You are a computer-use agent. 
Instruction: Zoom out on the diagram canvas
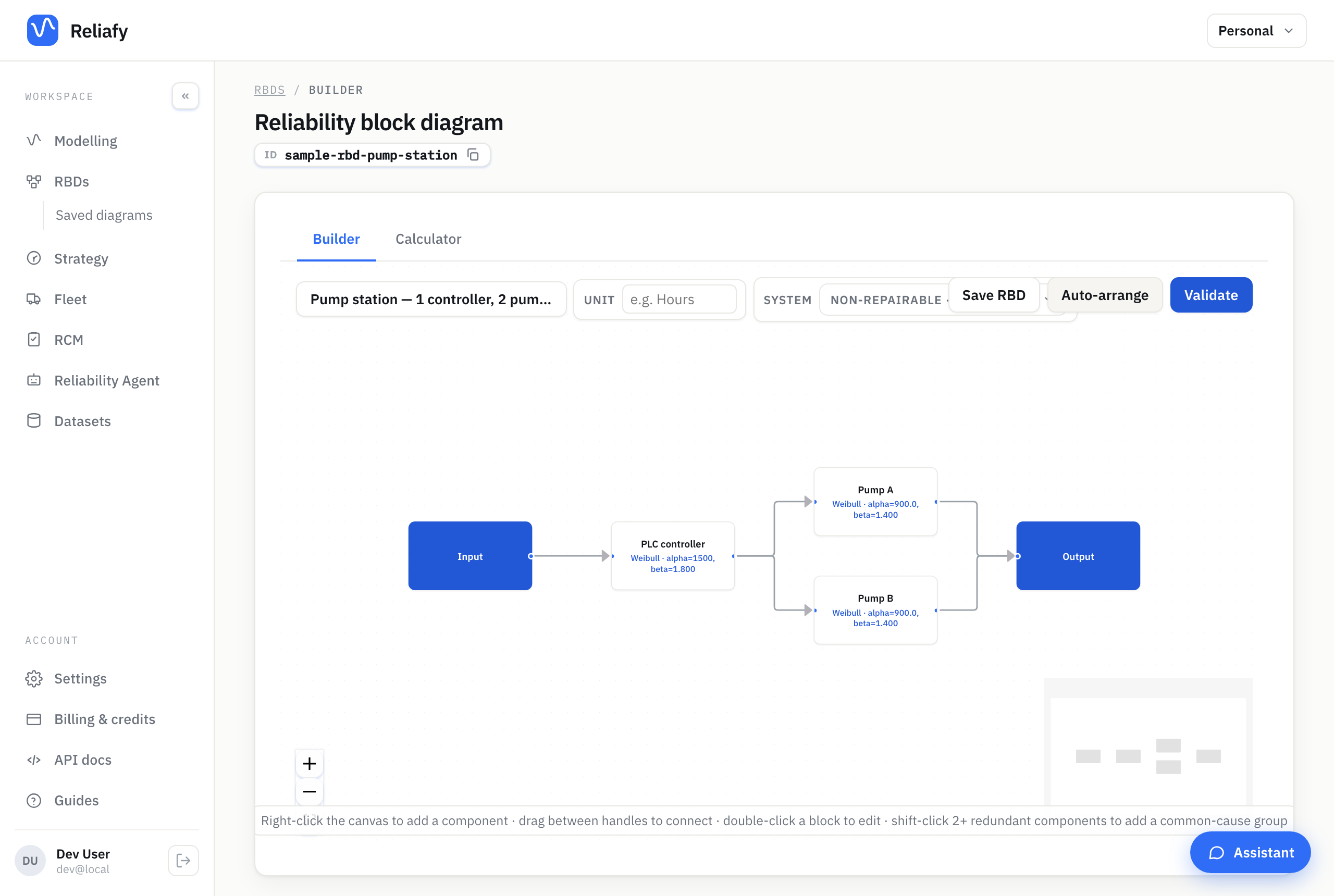309,791
